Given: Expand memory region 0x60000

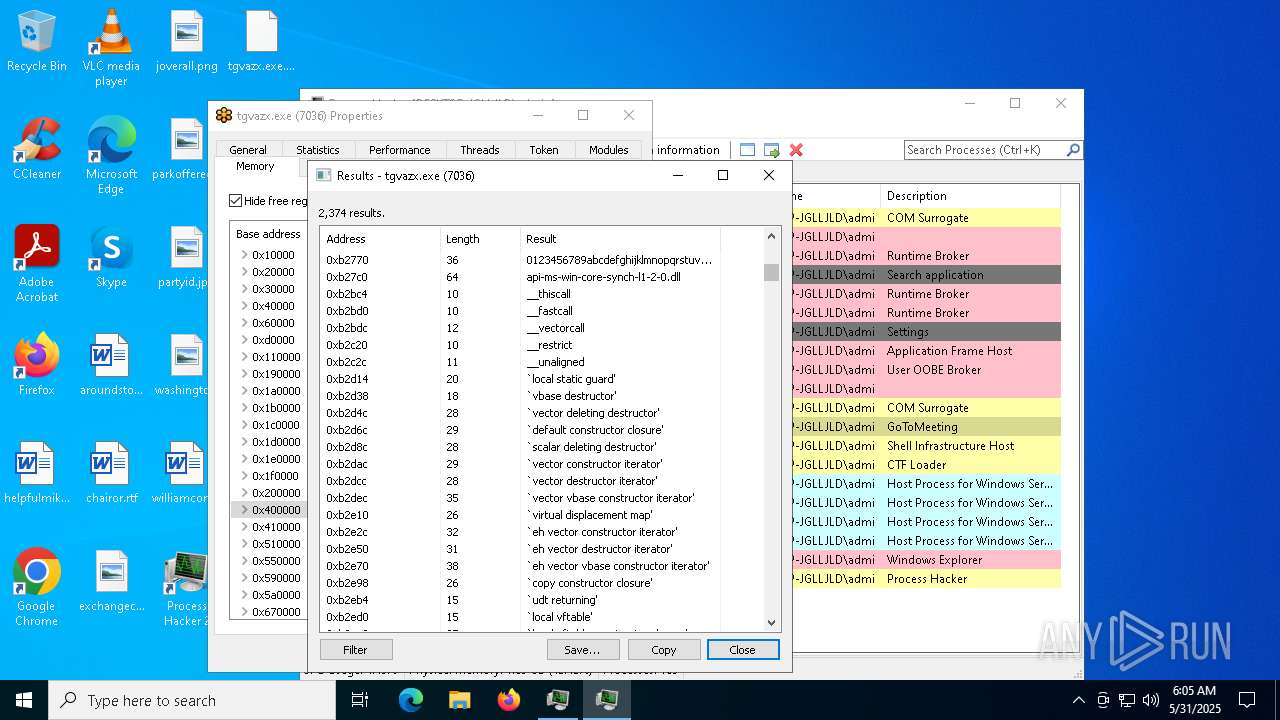Looking at the screenshot, I should pyautogui.click(x=244, y=323).
